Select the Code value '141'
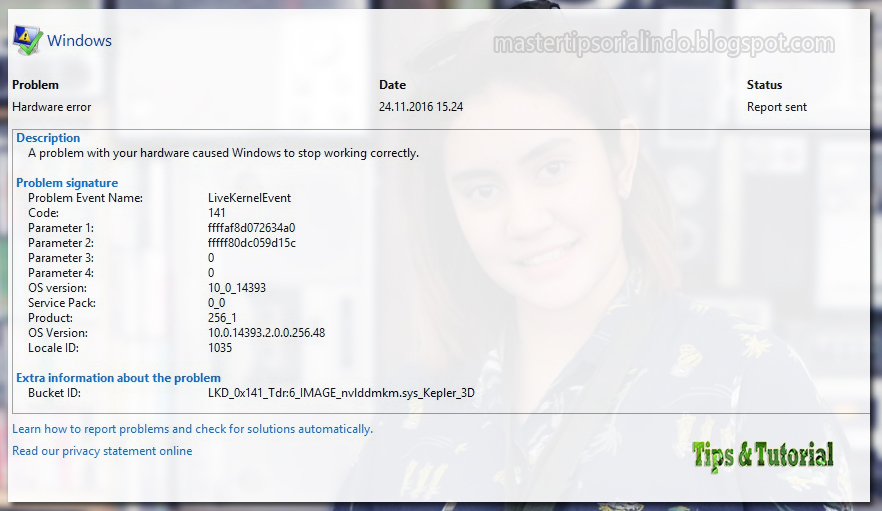This screenshot has width=882, height=511. pyautogui.click(x=217, y=213)
